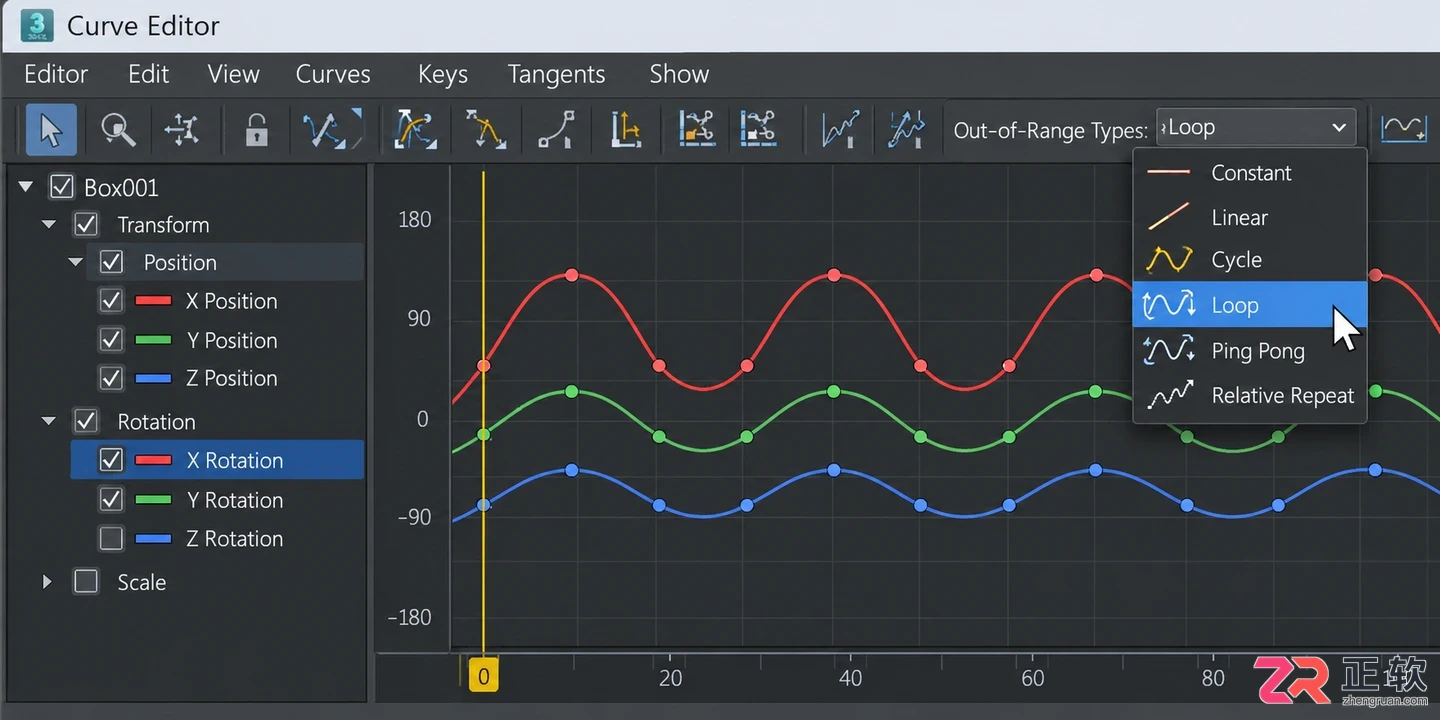
Task: Click the wave curve icon right of Loop dropdown
Action: 1403,128
